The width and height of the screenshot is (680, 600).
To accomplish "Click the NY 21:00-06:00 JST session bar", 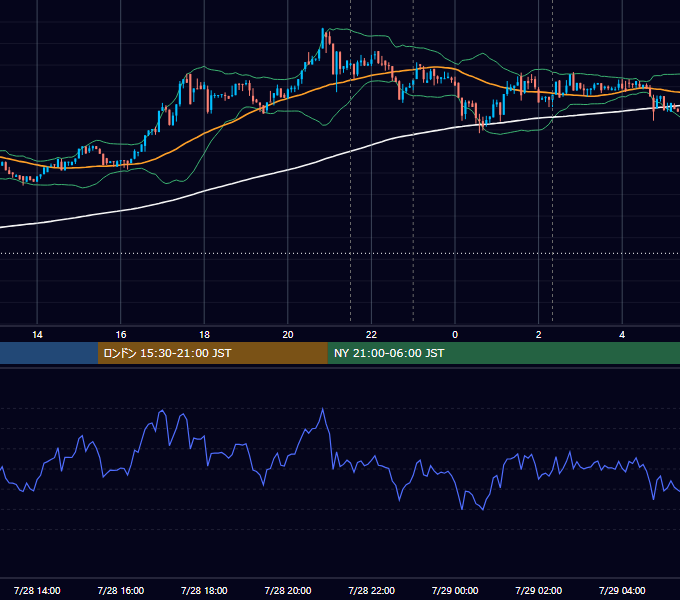I will [503, 353].
